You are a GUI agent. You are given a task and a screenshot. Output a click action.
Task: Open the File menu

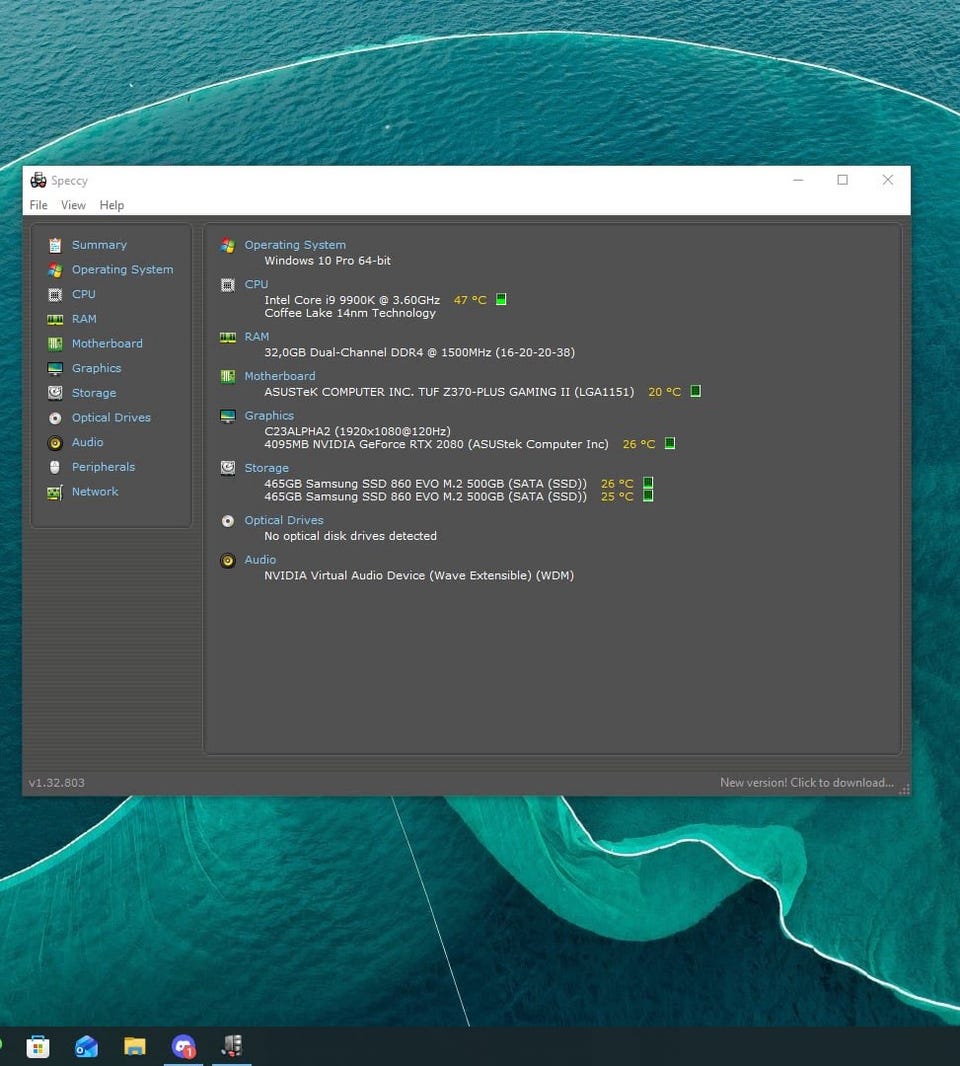(x=38, y=205)
